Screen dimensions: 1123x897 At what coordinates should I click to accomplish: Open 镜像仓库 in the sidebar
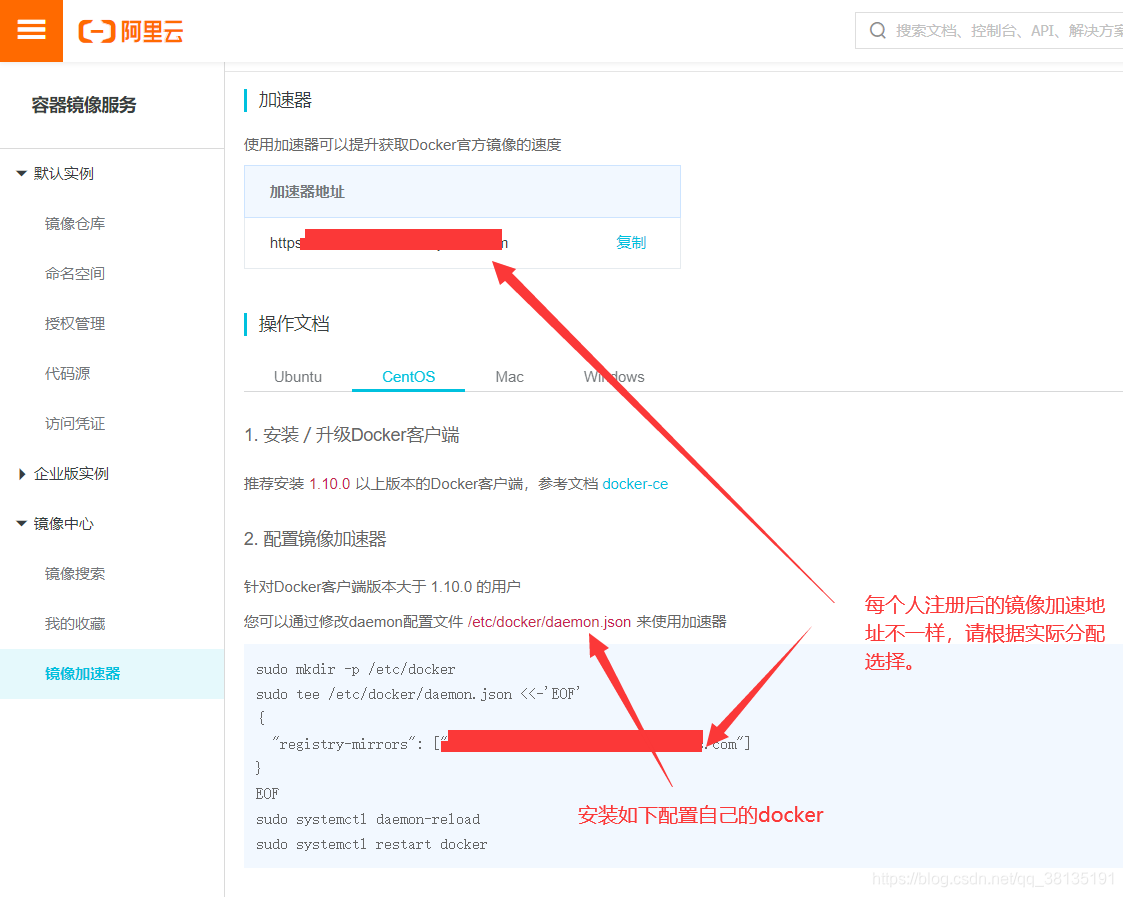coord(73,223)
